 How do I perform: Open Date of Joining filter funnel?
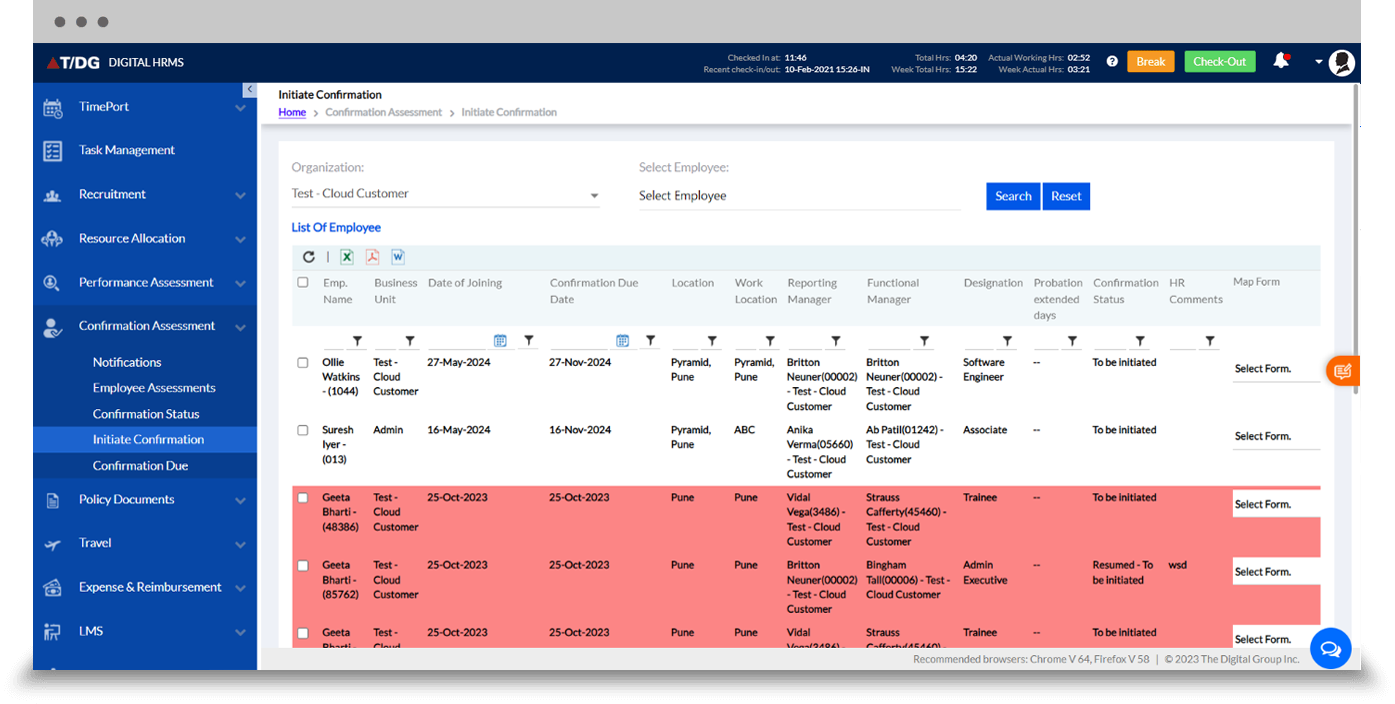(529, 341)
